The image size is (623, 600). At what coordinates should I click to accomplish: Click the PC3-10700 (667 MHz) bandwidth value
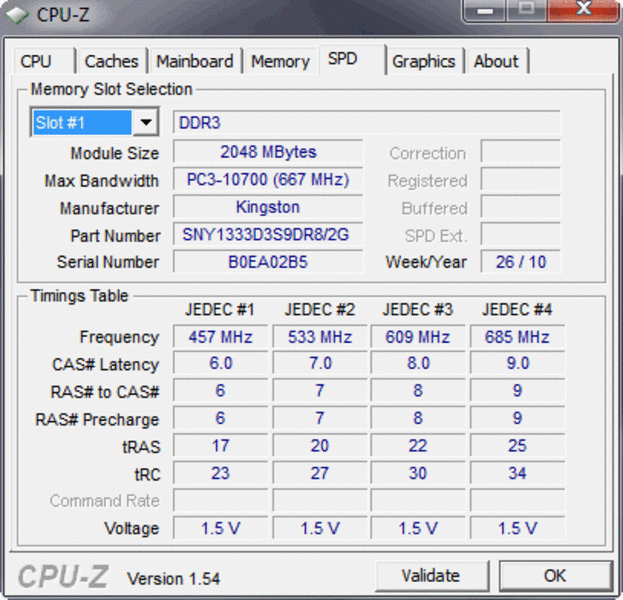[268, 180]
